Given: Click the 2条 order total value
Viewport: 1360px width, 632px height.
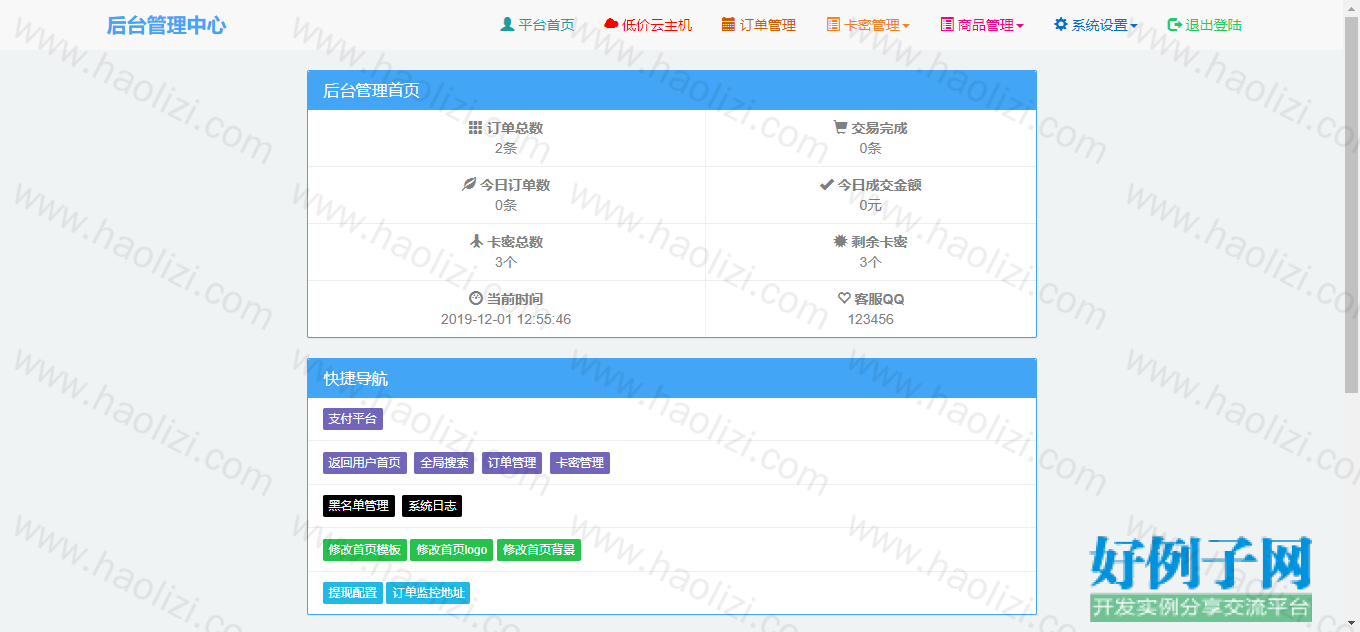Looking at the screenshot, I should coord(506,148).
